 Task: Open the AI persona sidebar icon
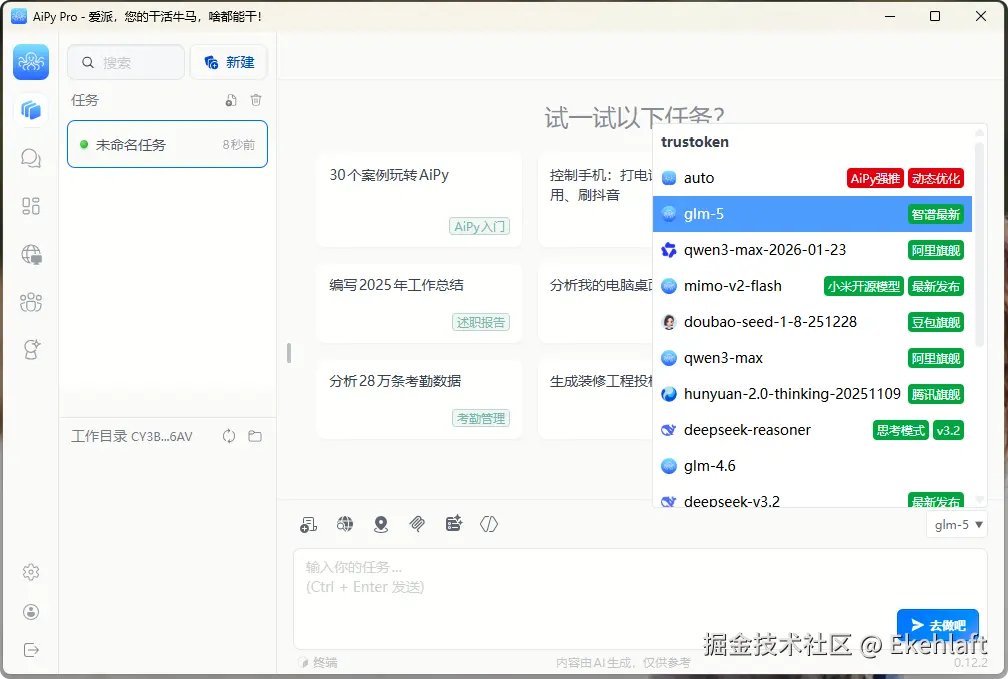(x=31, y=349)
